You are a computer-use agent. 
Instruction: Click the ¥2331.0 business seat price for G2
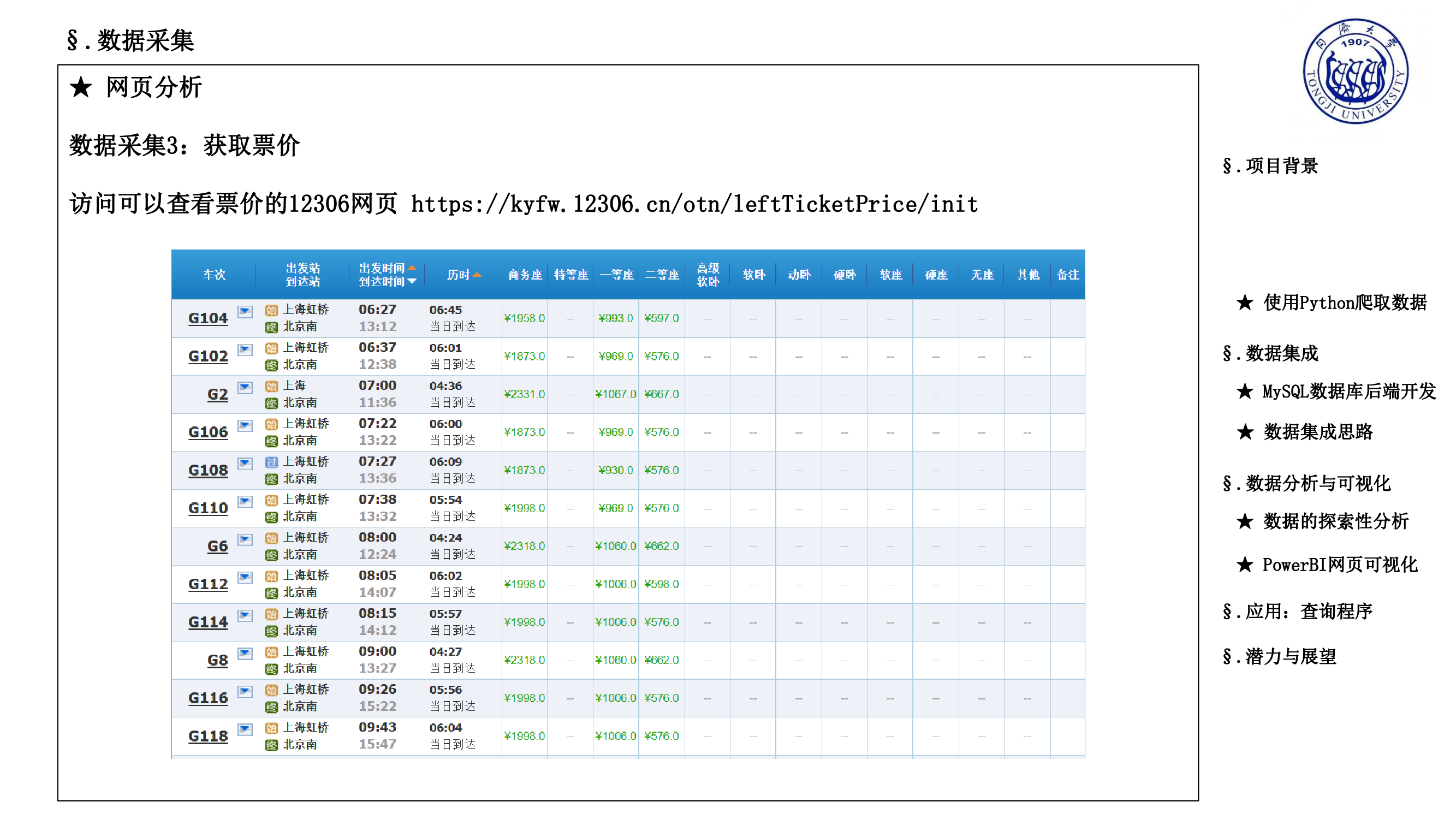pos(524,394)
